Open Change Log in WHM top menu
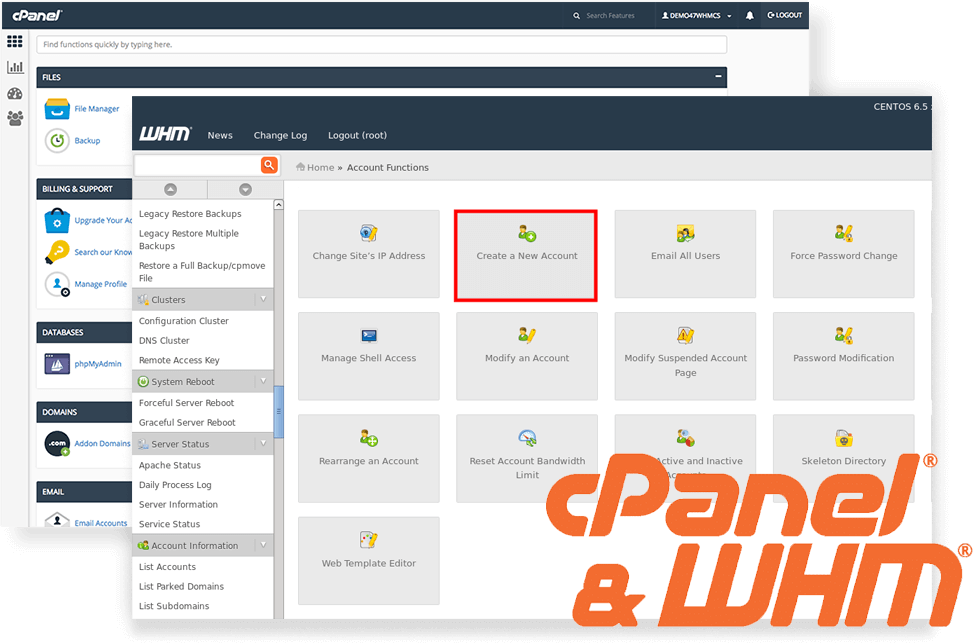 click(280, 136)
